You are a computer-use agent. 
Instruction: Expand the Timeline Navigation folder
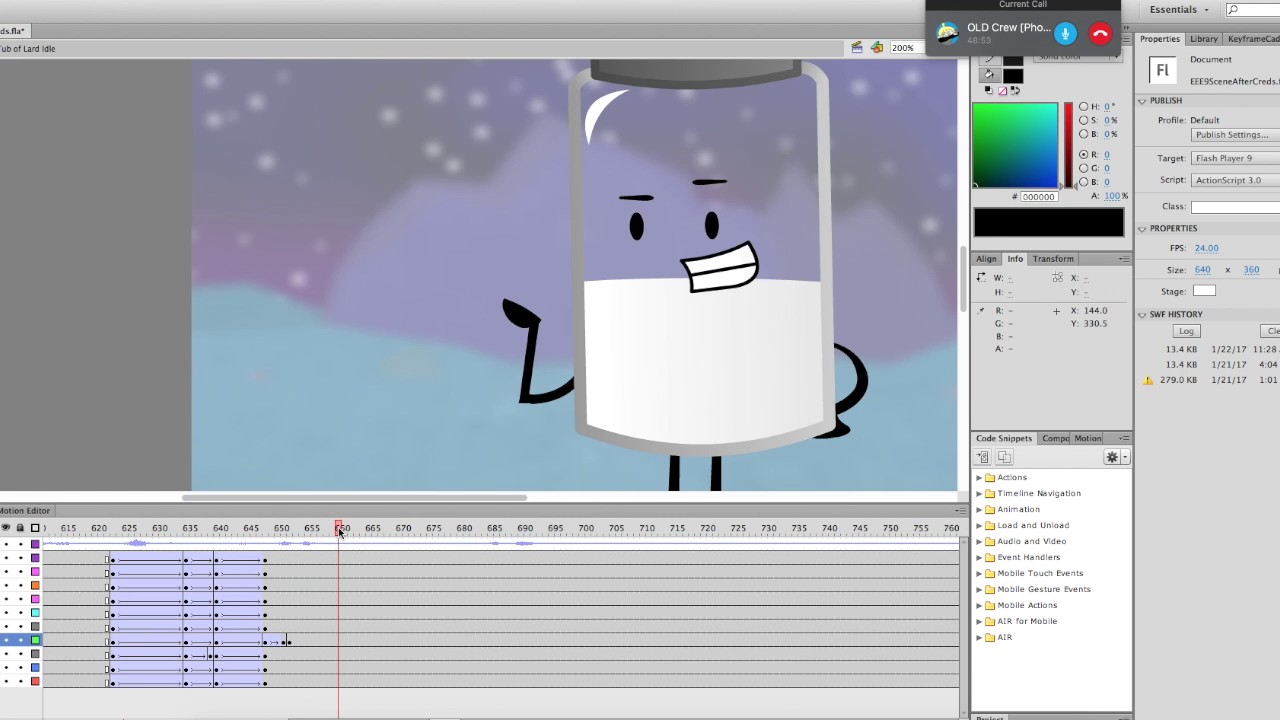click(x=979, y=494)
